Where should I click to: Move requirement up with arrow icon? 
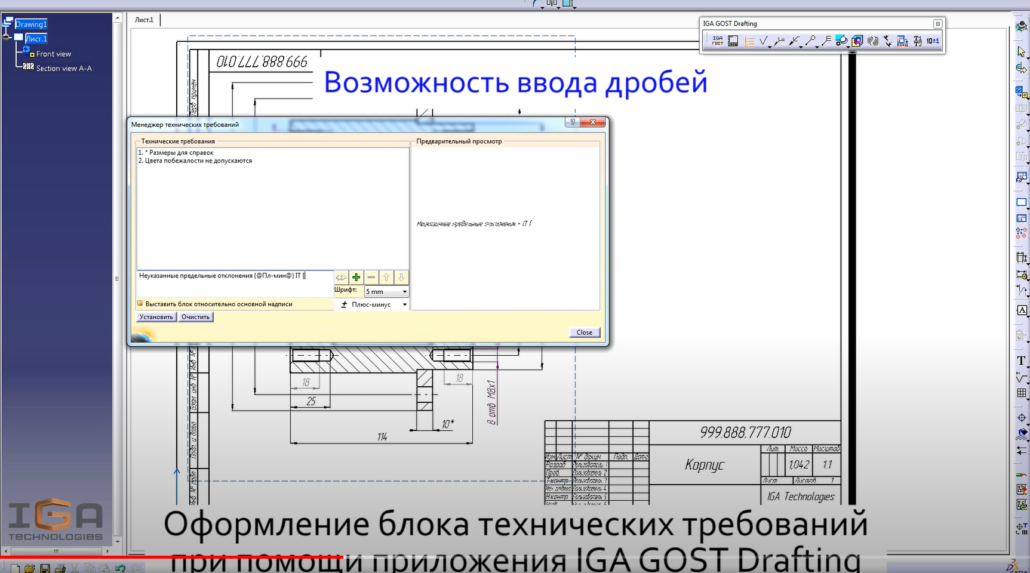pyautogui.click(x=386, y=276)
